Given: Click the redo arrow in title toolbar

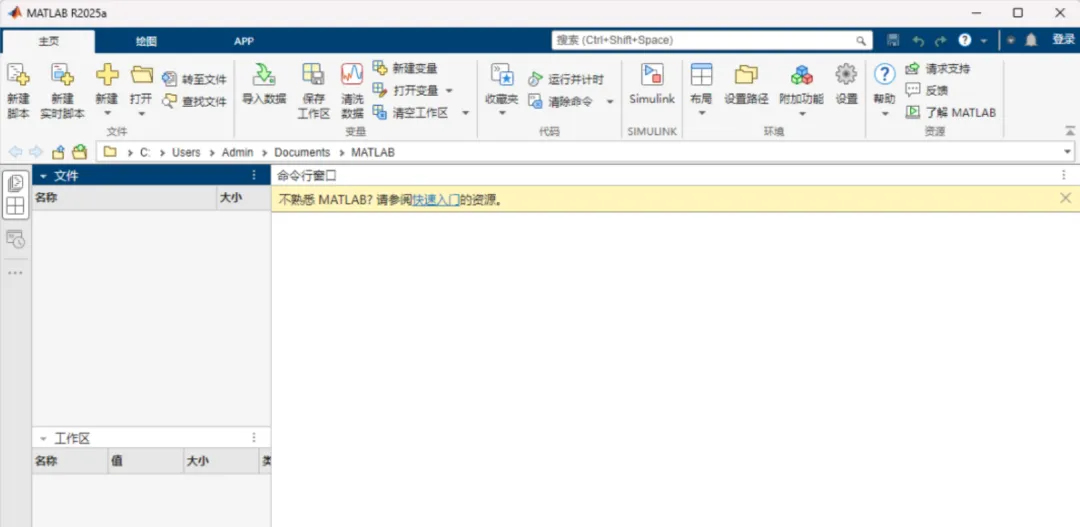Looking at the screenshot, I should click(x=940, y=41).
